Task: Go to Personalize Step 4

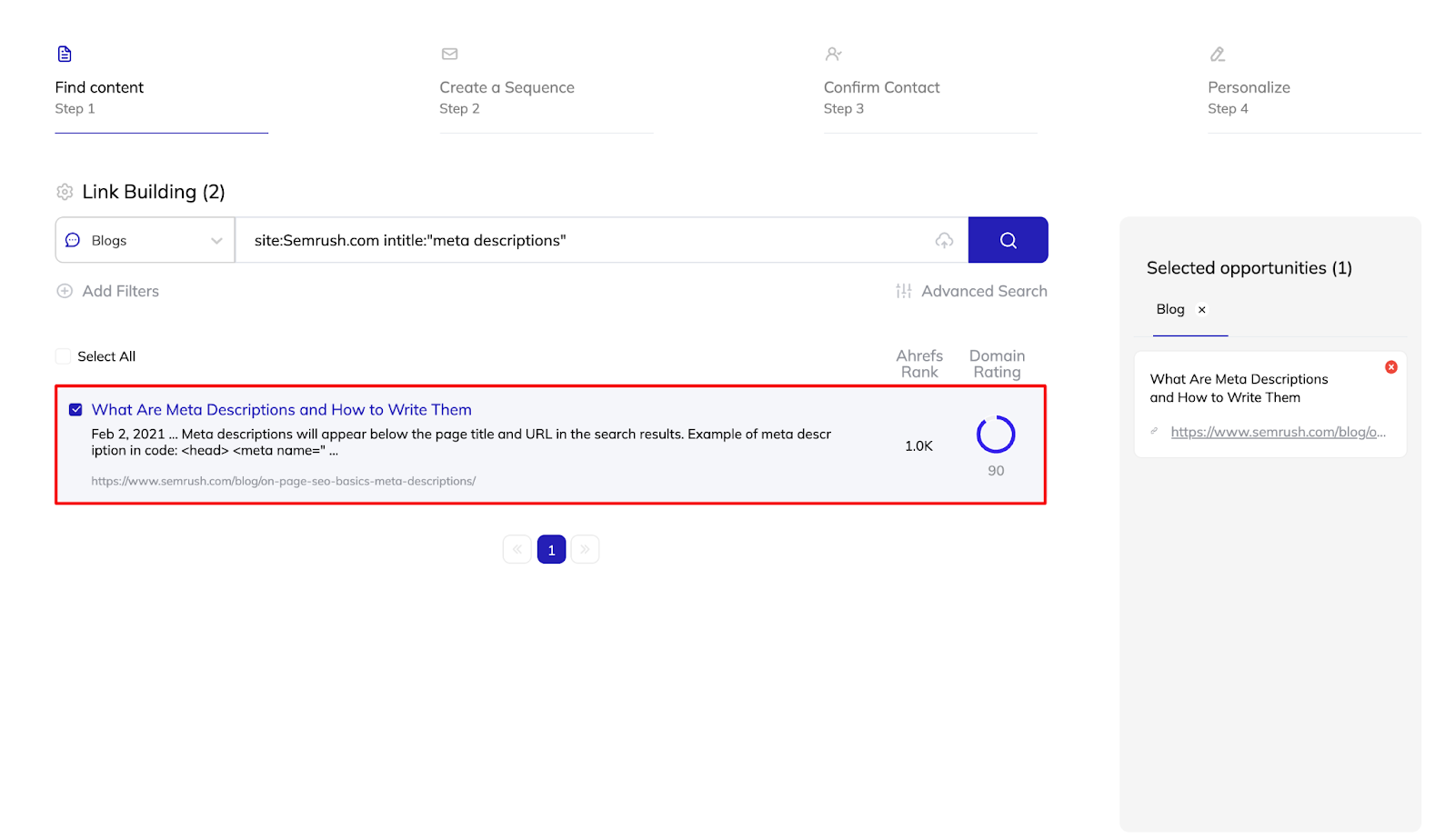Action: tap(1314, 88)
